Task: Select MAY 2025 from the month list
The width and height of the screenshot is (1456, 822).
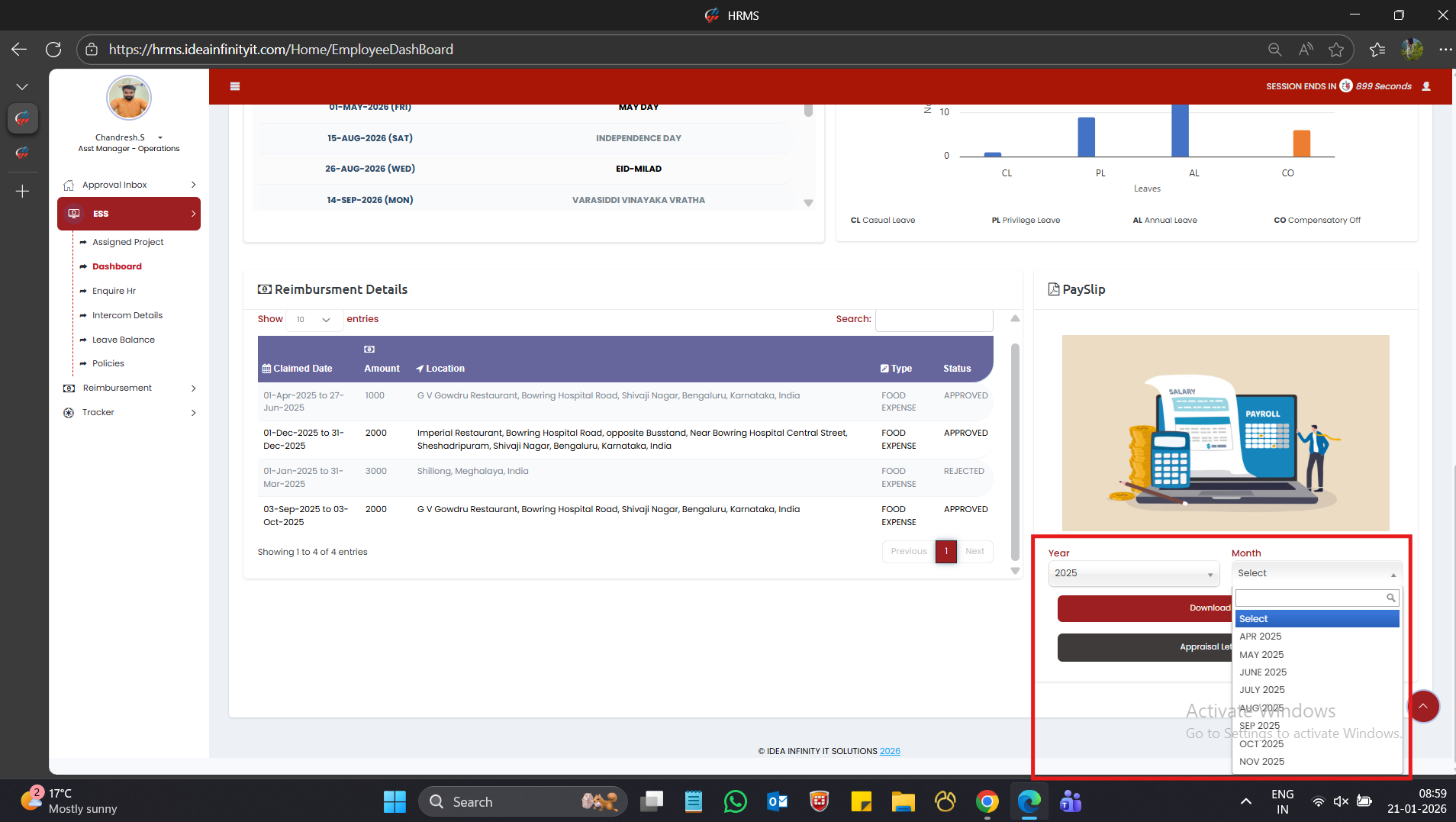Action: (1261, 654)
